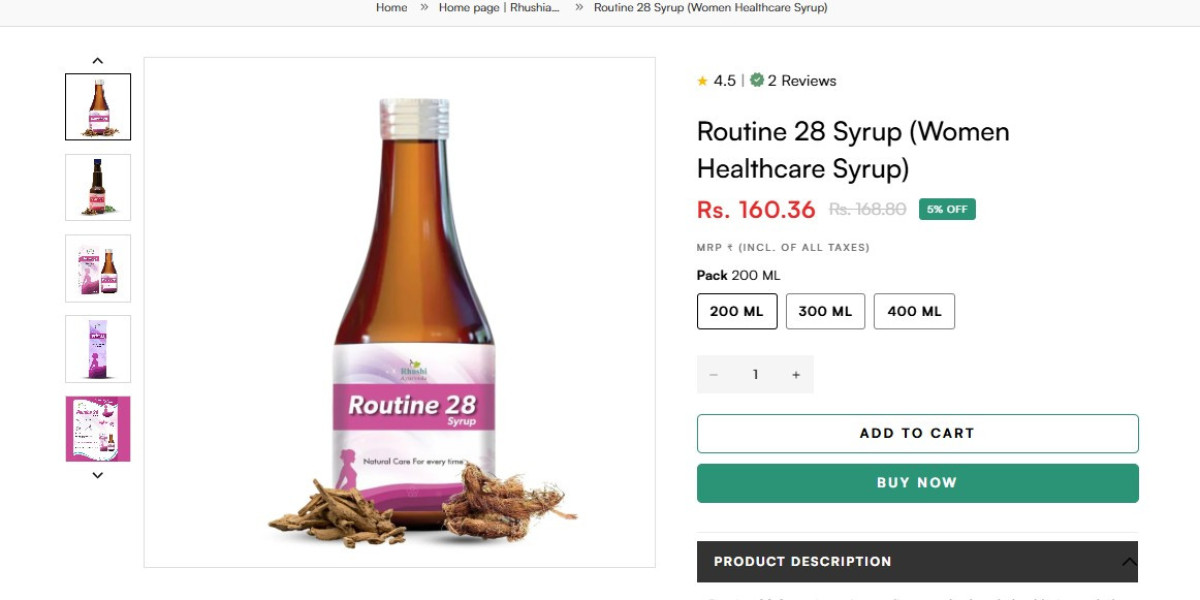1200x600 pixels.
Task: Click the Routine 28 Syrup breadcrumb entry
Action: pyautogui.click(x=710, y=7)
